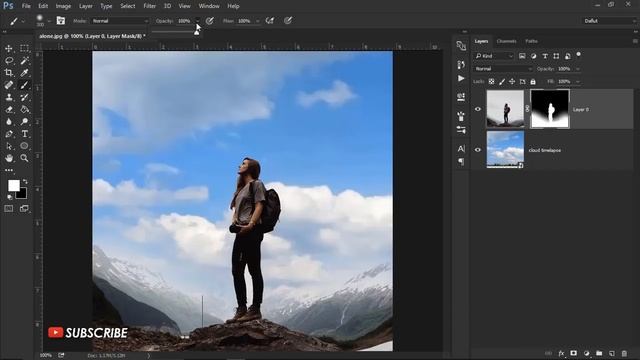Select the Type tool
The height and width of the screenshot is (360, 640).
click(x=24, y=134)
